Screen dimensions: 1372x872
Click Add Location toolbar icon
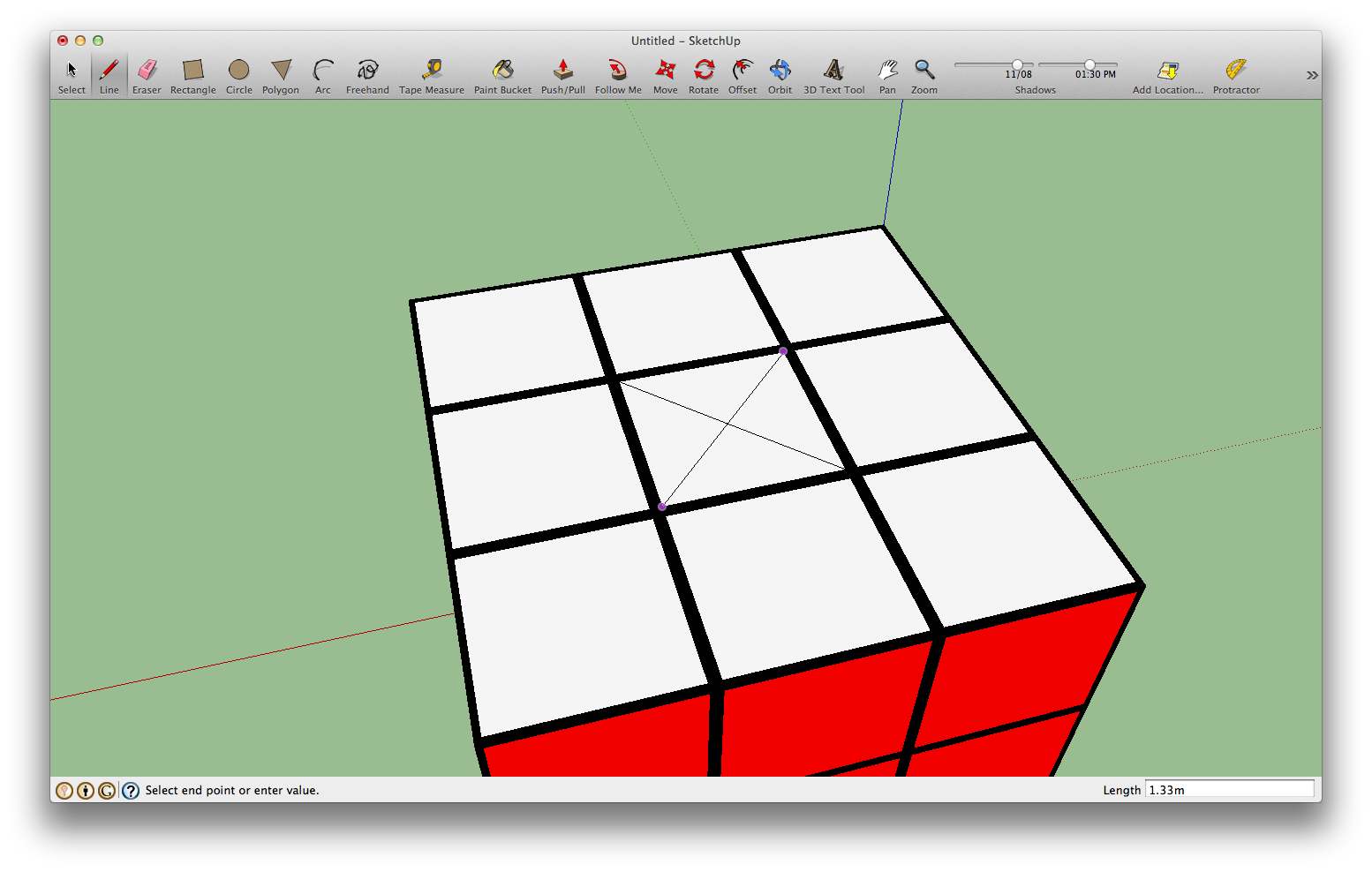point(1168,76)
